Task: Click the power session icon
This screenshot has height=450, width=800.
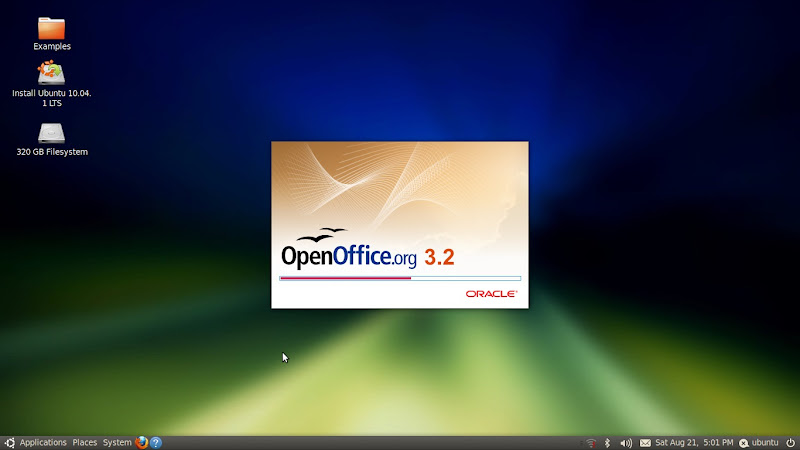Action: point(790,443)
